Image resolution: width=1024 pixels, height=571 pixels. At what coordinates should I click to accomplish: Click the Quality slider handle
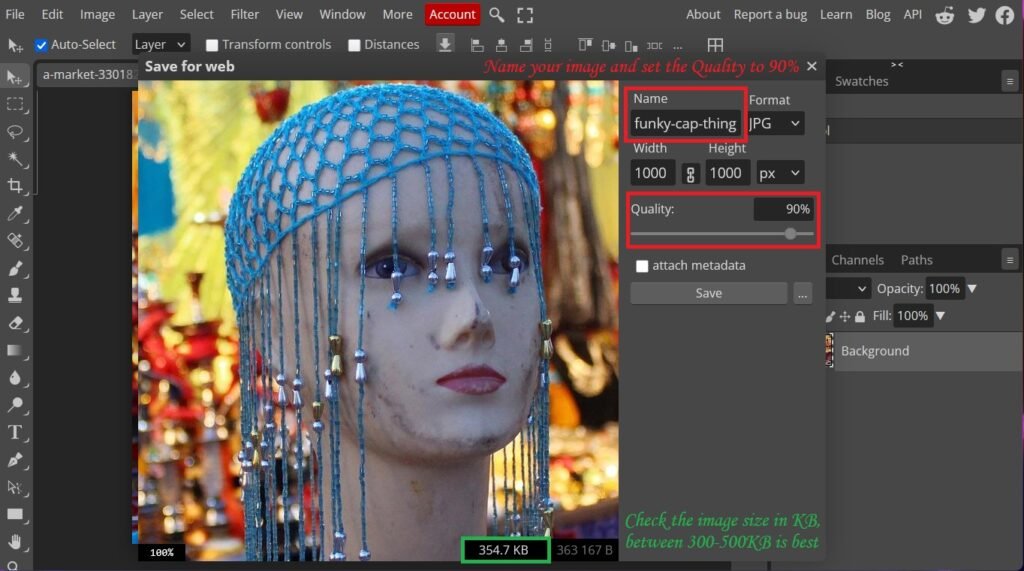click(x=790, y=233)
